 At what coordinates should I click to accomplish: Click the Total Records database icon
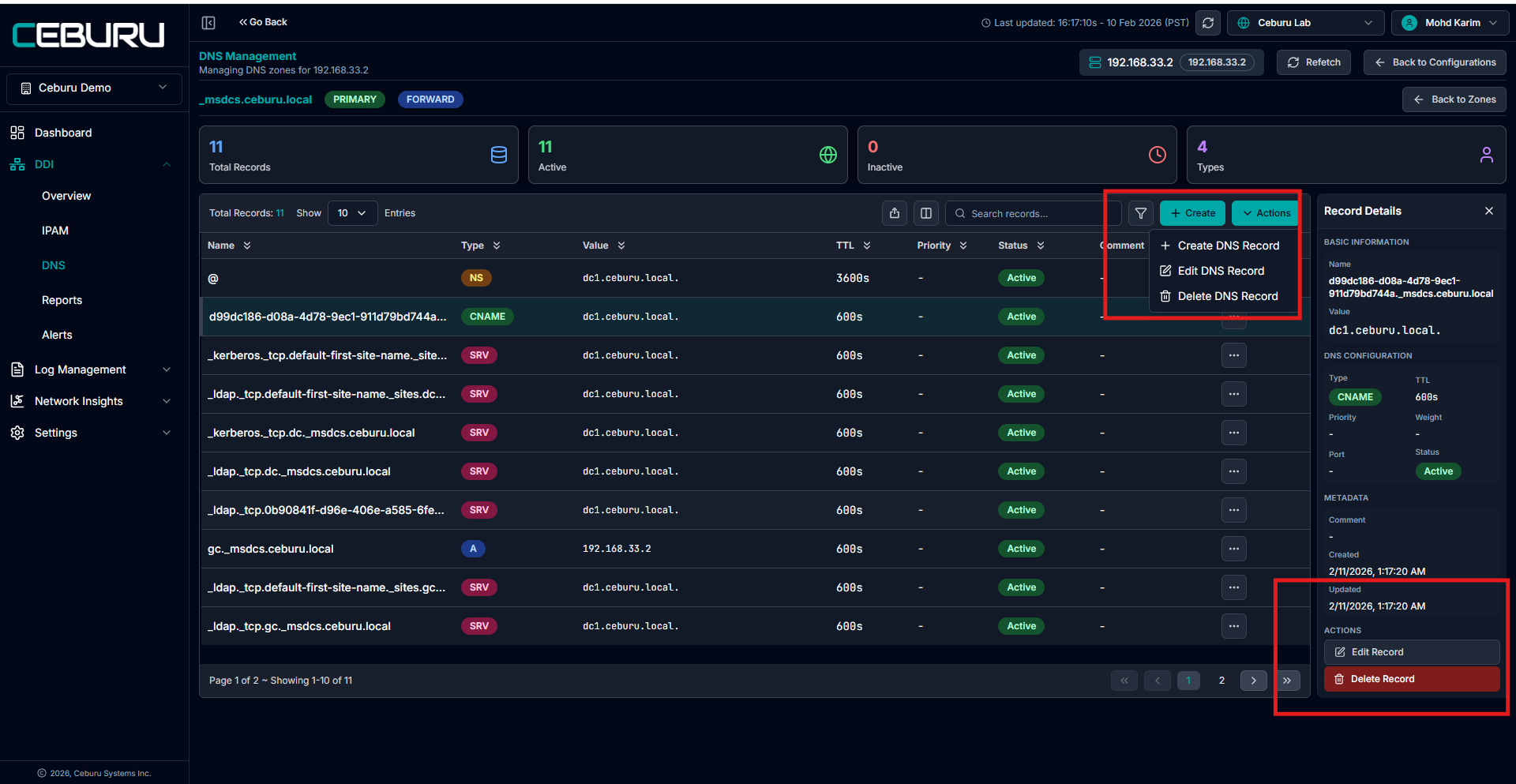pos(499,155)
